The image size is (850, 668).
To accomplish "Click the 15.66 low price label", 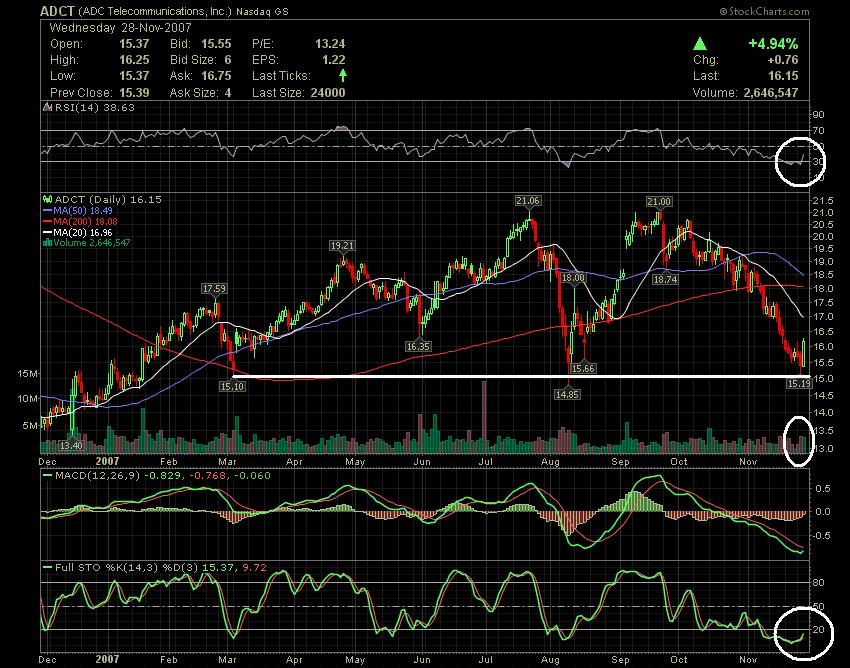I will 583,369.
